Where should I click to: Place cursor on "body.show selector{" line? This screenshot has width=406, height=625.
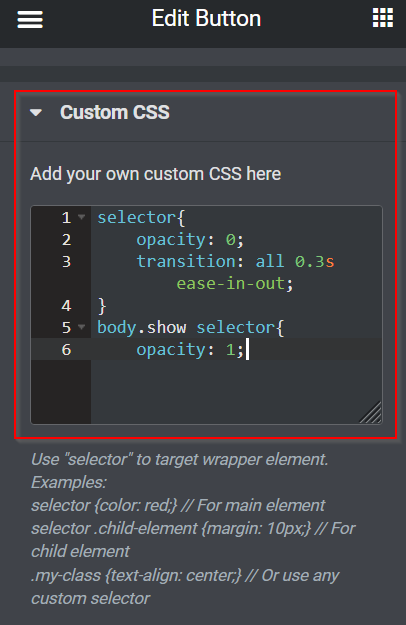190,328
